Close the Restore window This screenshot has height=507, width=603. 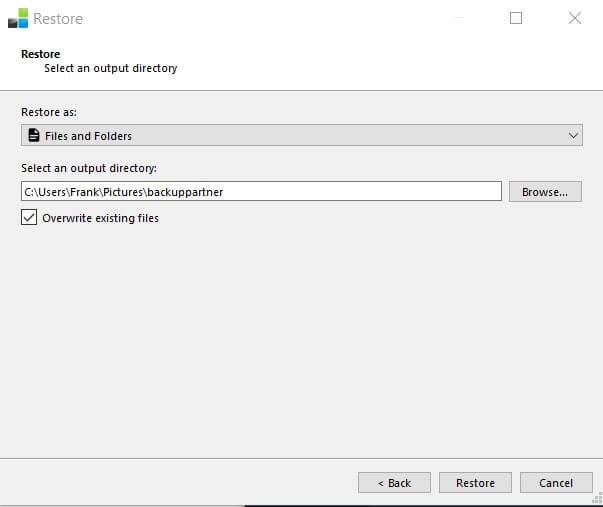click(575, 18)
